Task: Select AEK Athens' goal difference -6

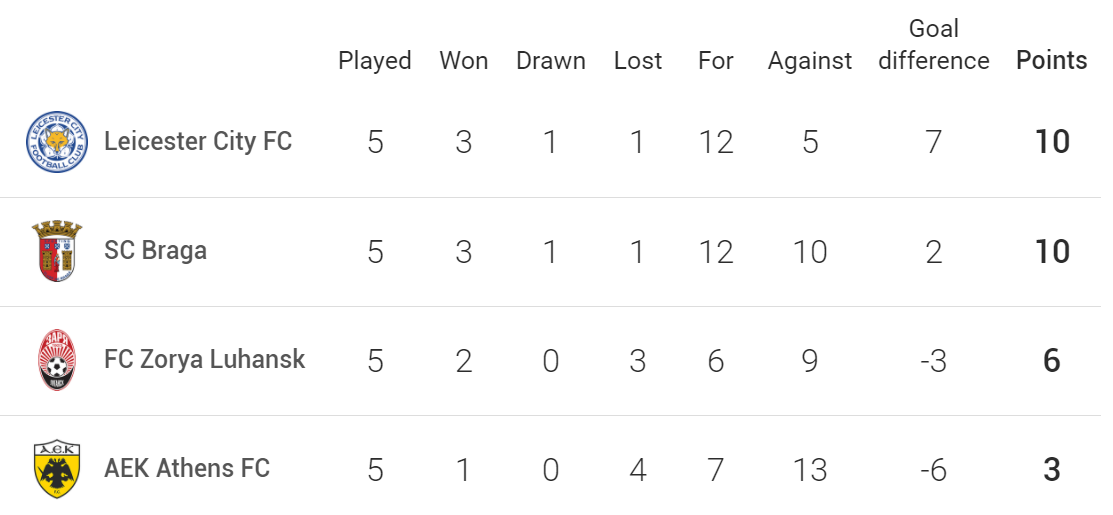Action: [933, 470]
